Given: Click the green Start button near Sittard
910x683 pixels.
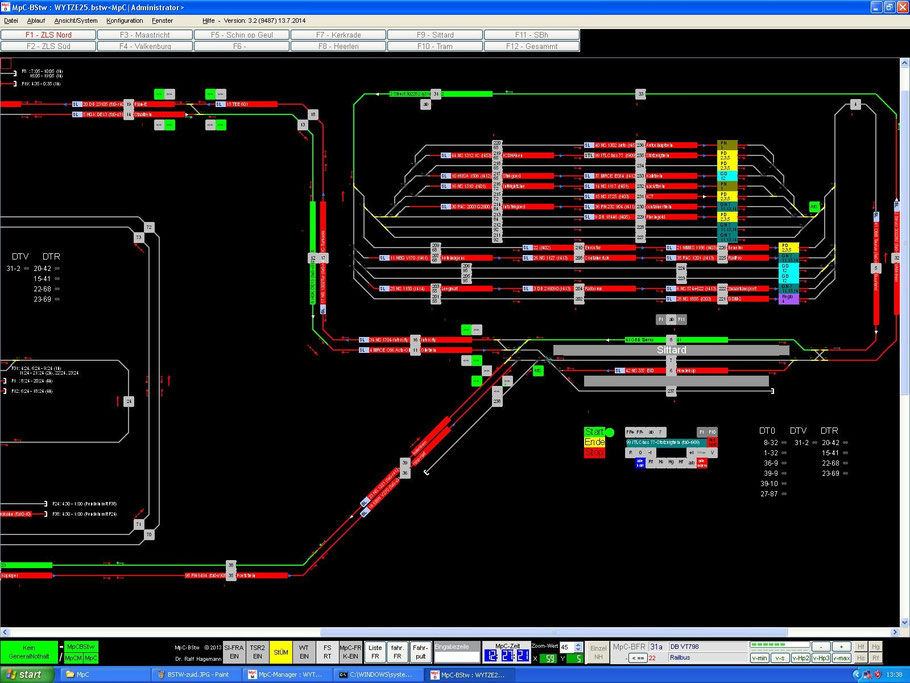Looking at the screenshot, I should click(x=594, y=432).
